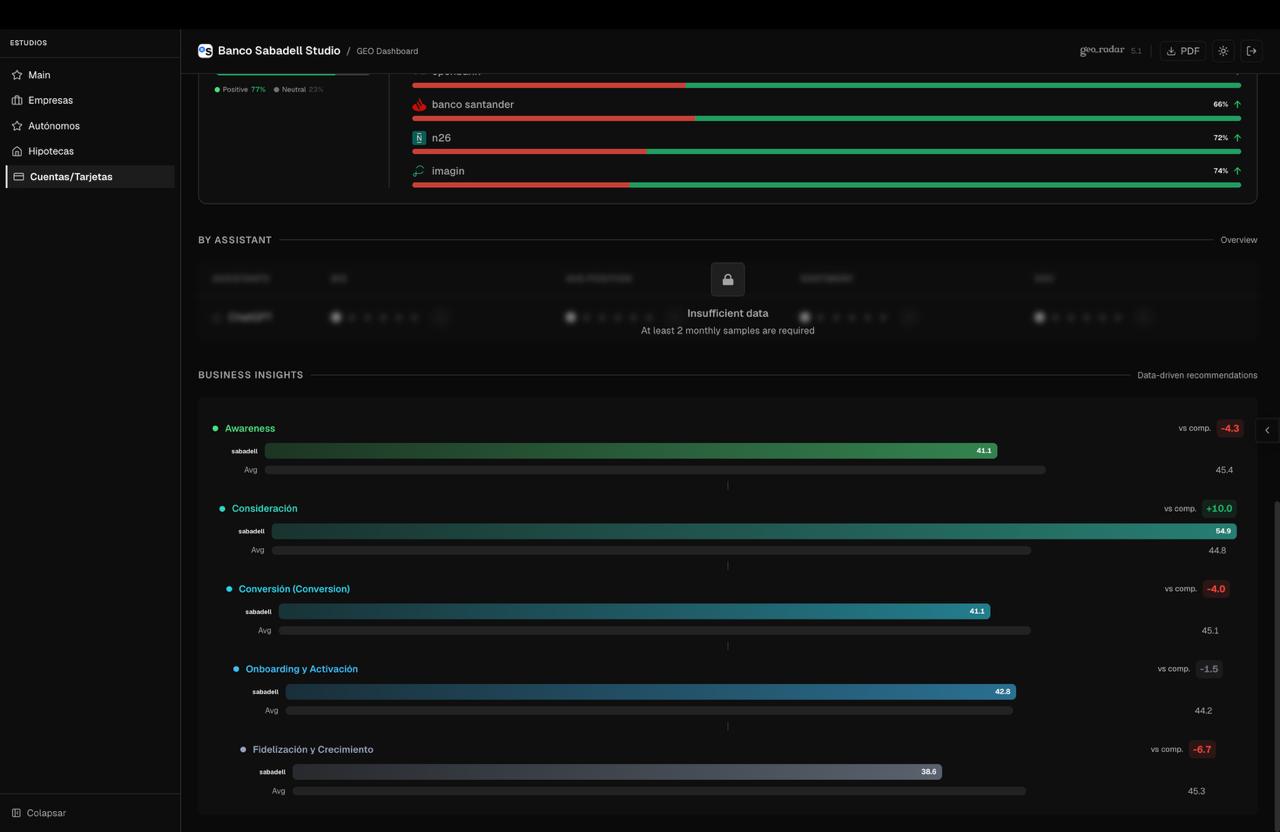
Task: Click the banco santander sentiment bar
Action: click(826, 119)
